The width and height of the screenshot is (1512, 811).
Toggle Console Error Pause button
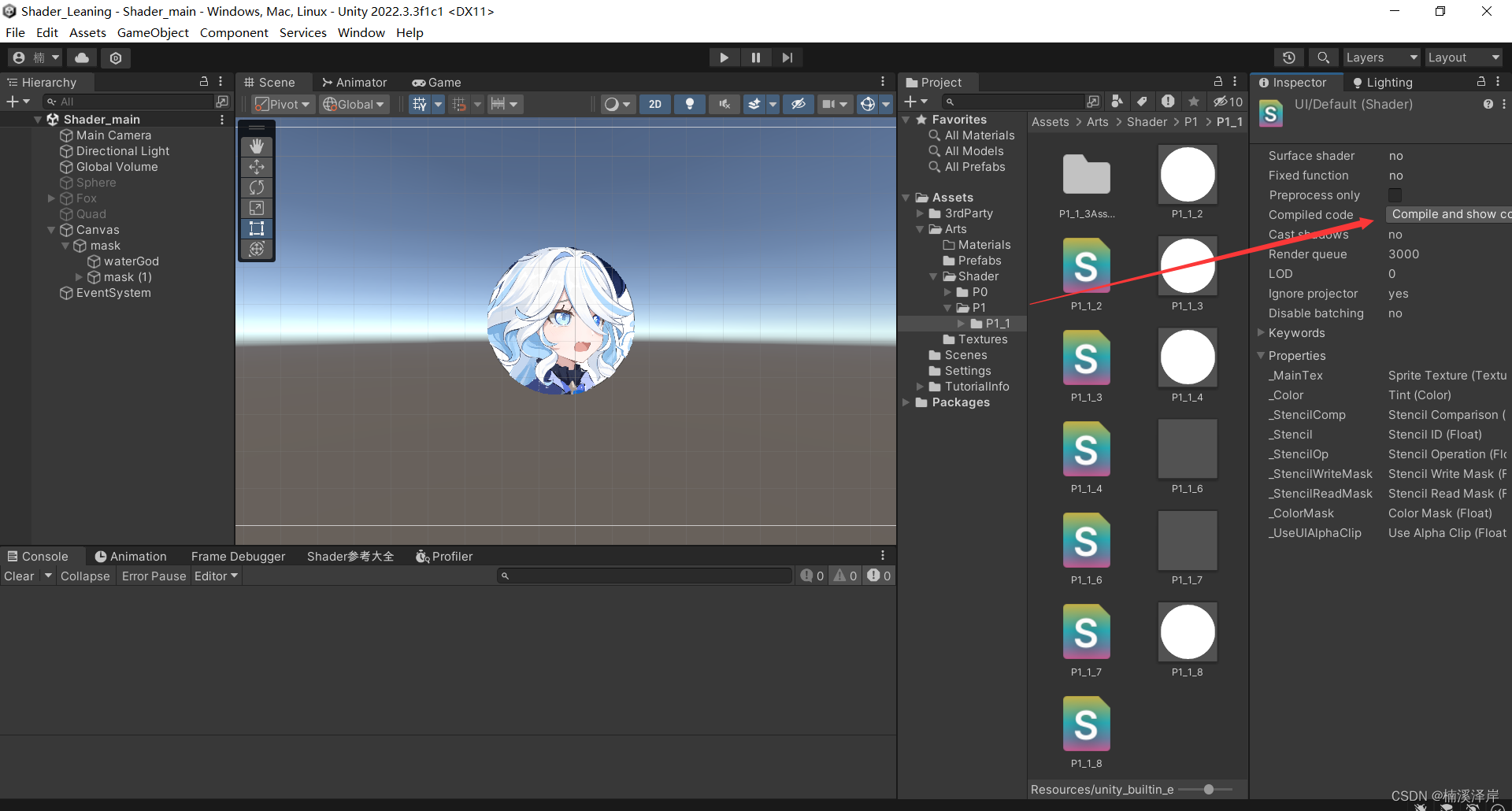[154, 576]
